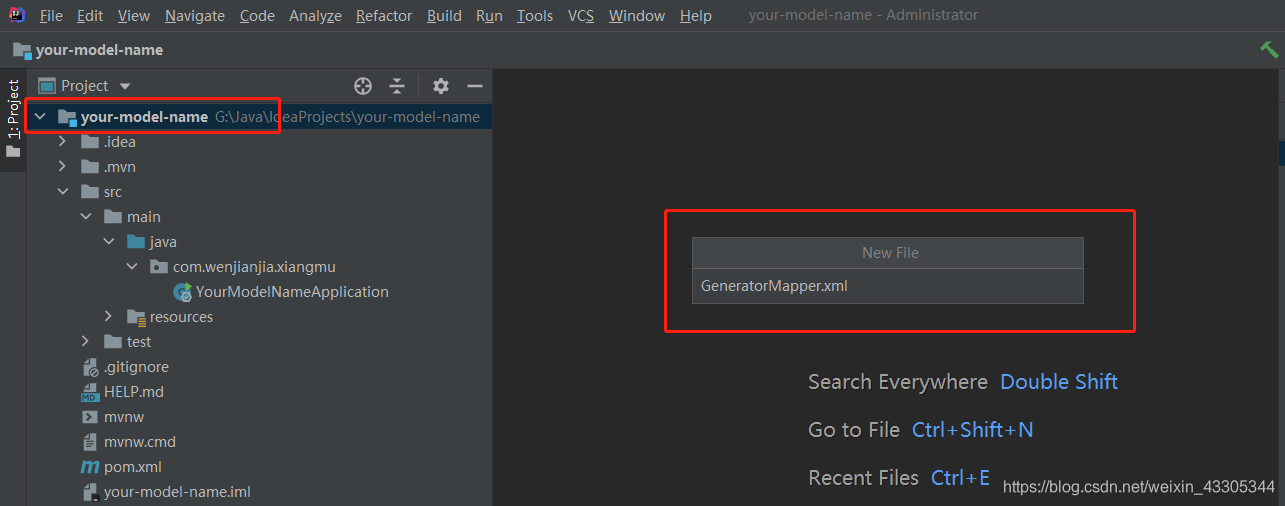Open the Analyze menu

coord(315,15)
